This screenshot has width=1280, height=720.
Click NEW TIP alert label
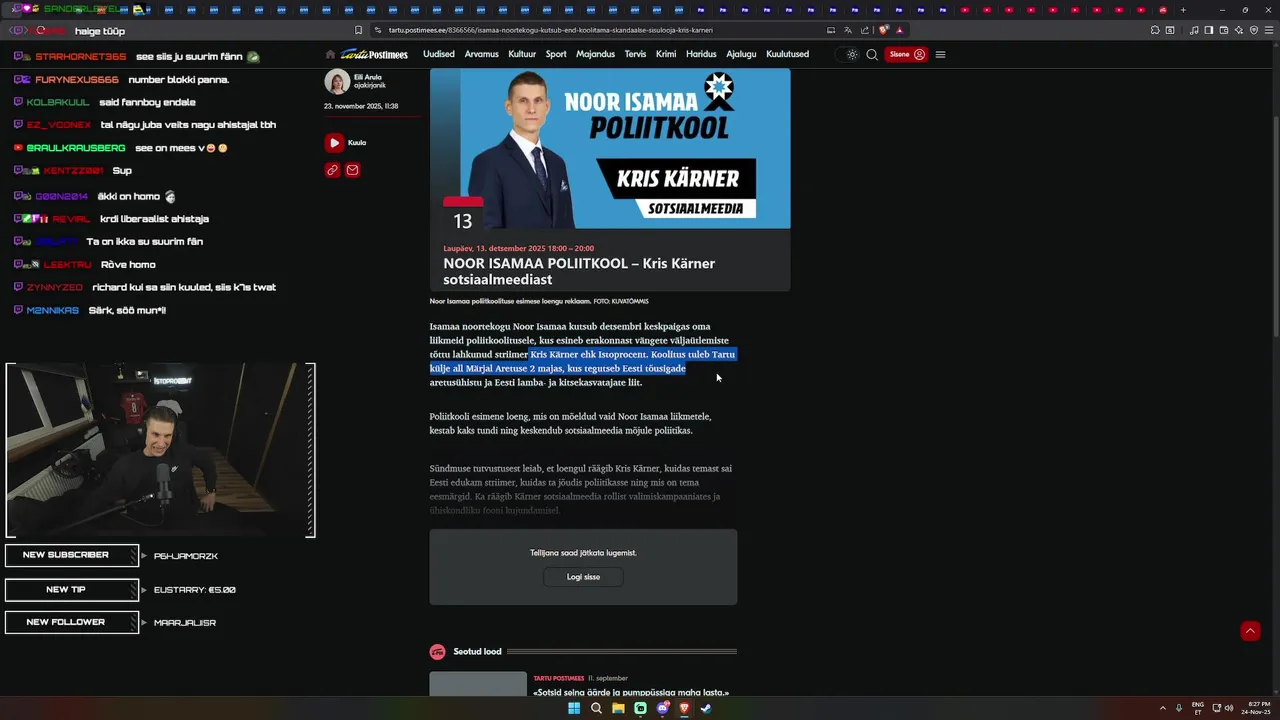[x=71, y=590]
